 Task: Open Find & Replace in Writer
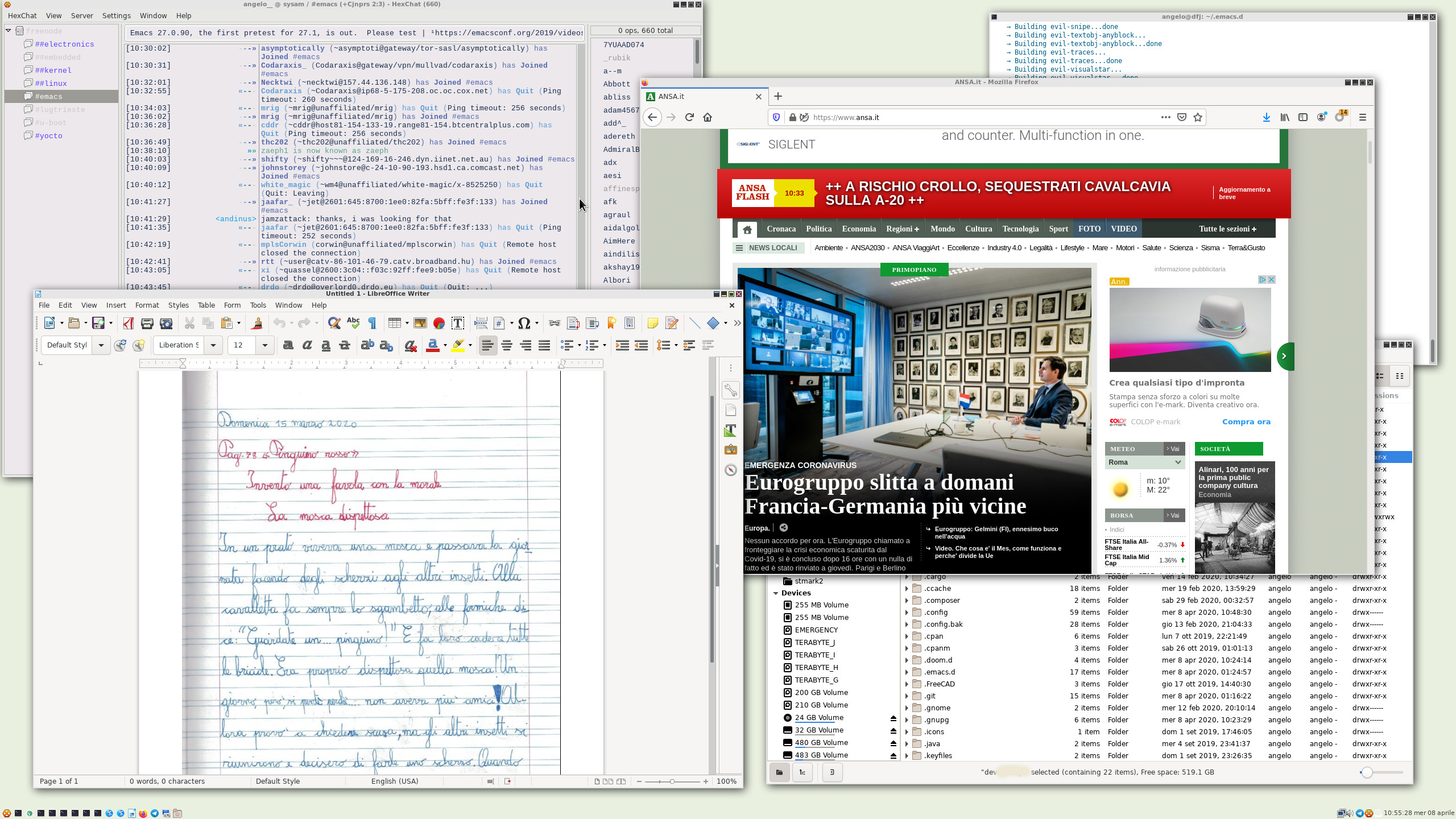pos(334,323)
